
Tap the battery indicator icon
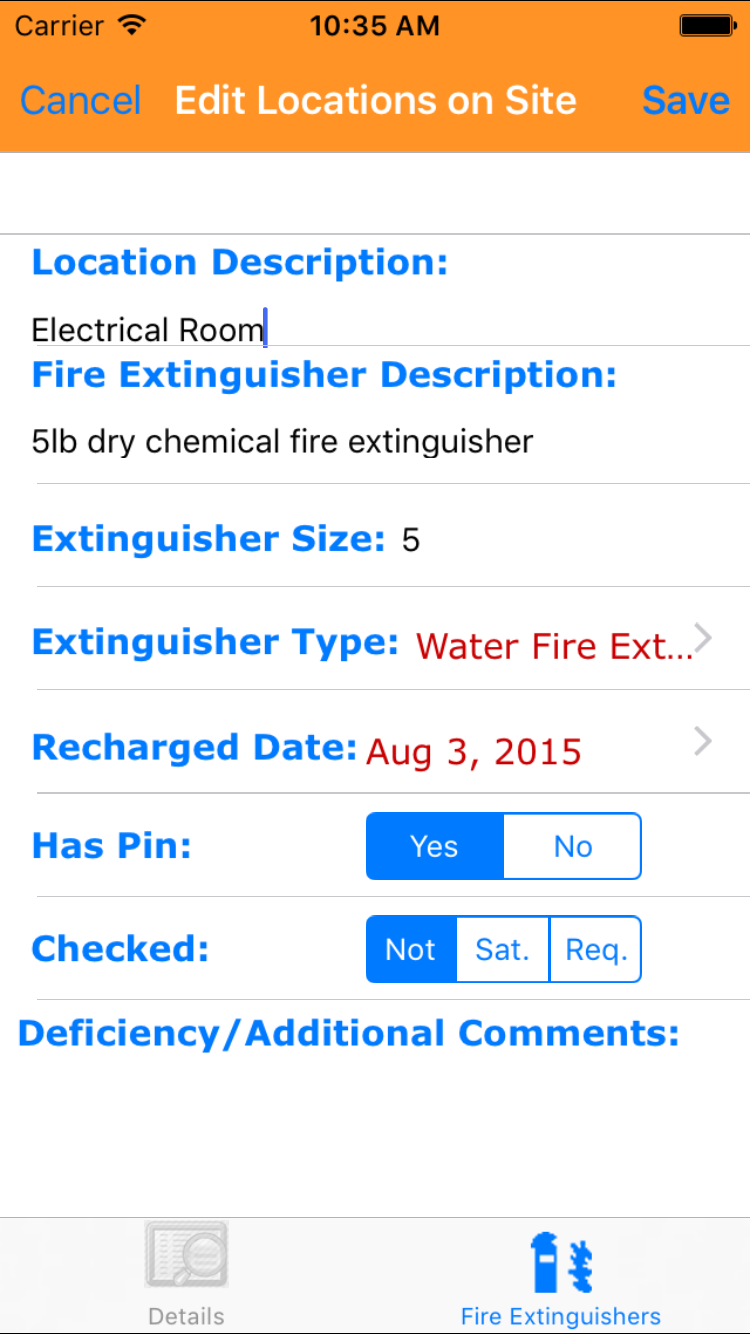(x=707, y=26)
